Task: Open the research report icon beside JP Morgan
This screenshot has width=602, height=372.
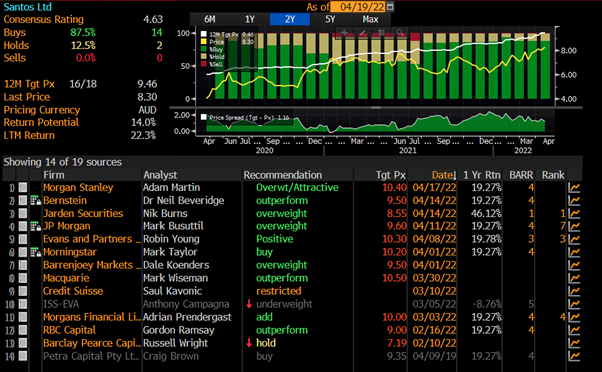Action: click(35, 227)
